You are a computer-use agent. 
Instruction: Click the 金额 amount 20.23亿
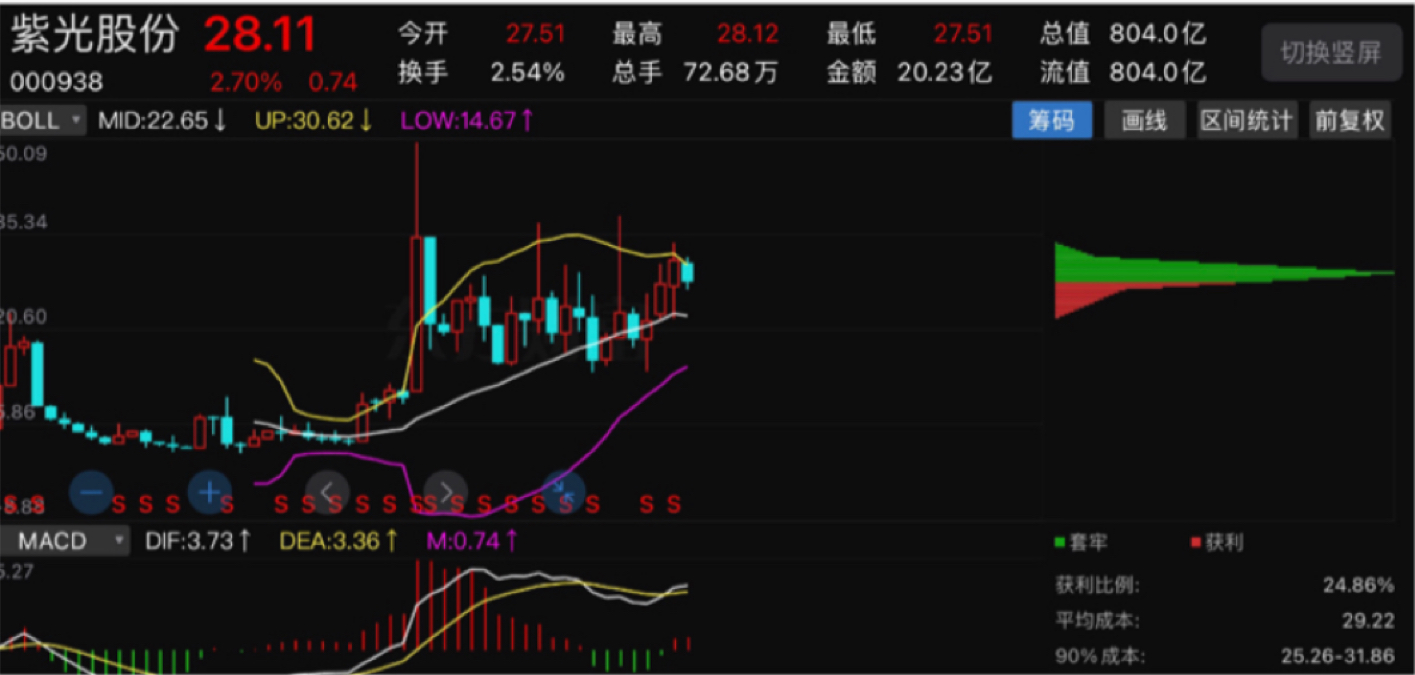944,72
